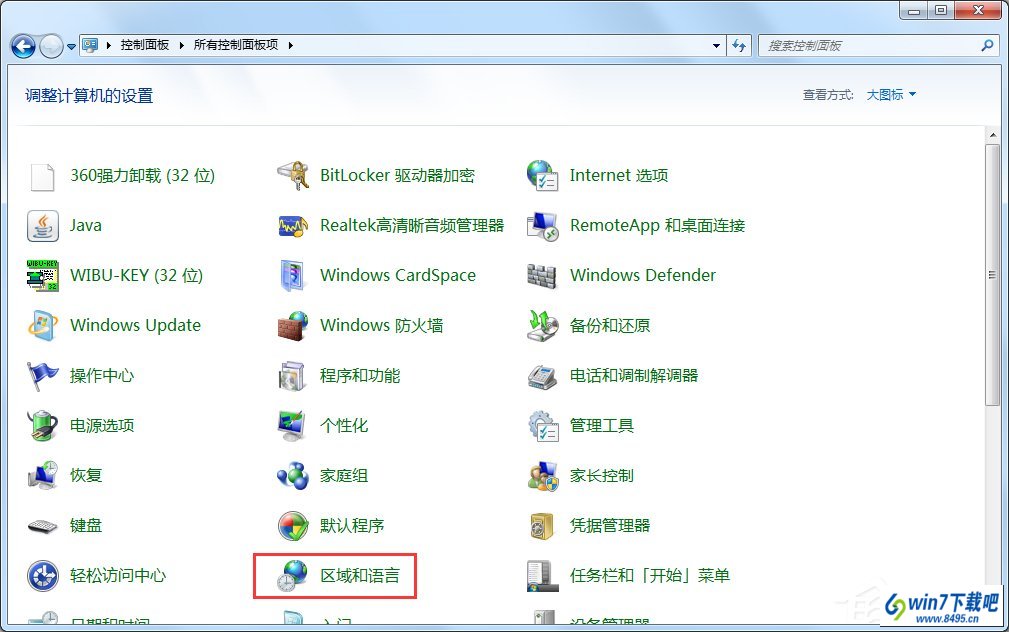Click the vertical scrollbar thumb

pos(992,275)
